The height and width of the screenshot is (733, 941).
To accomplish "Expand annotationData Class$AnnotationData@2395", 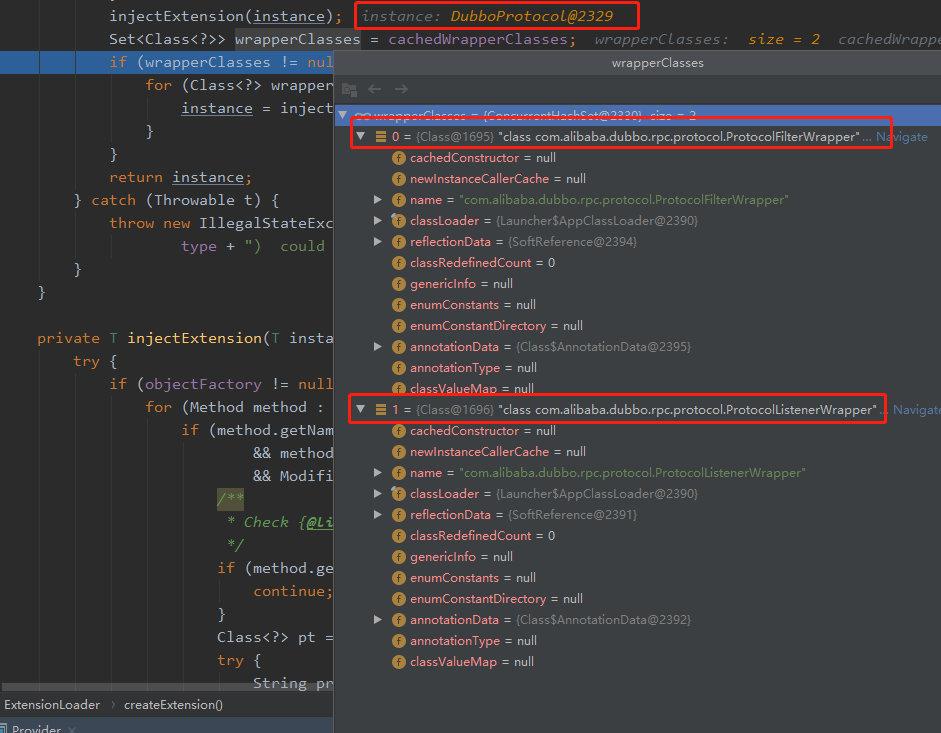I will [377, 346].
